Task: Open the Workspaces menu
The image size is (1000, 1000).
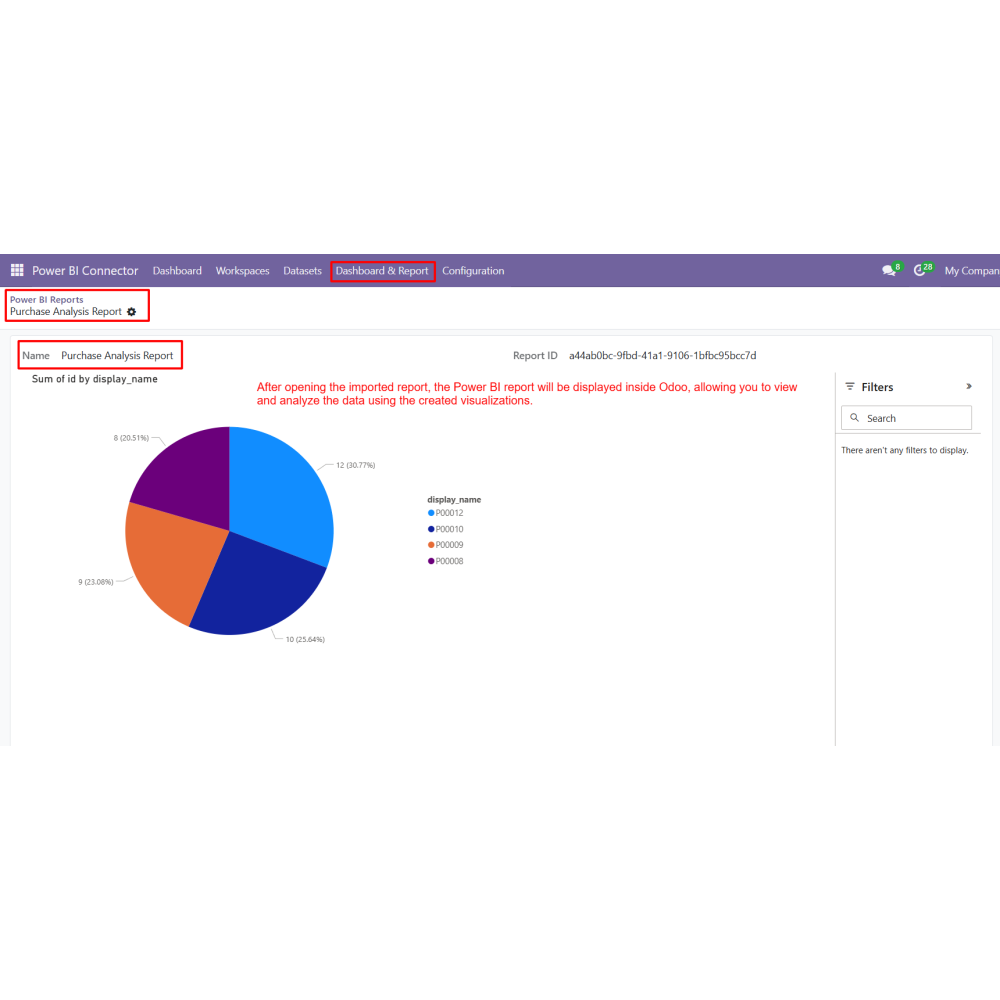Action: (x=242, y=271)
